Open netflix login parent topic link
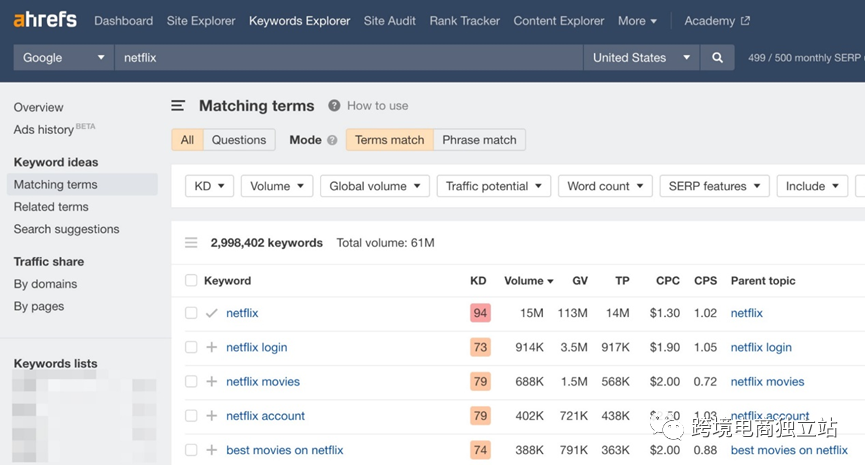This screenshot has height=465, width=865. [761, 347]
